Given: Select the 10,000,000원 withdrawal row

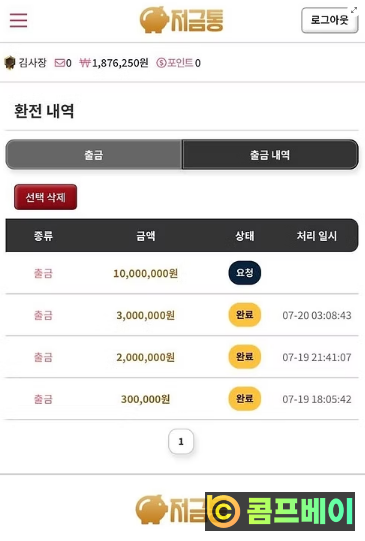Looking at the screenshot, I should click(182, 273).
